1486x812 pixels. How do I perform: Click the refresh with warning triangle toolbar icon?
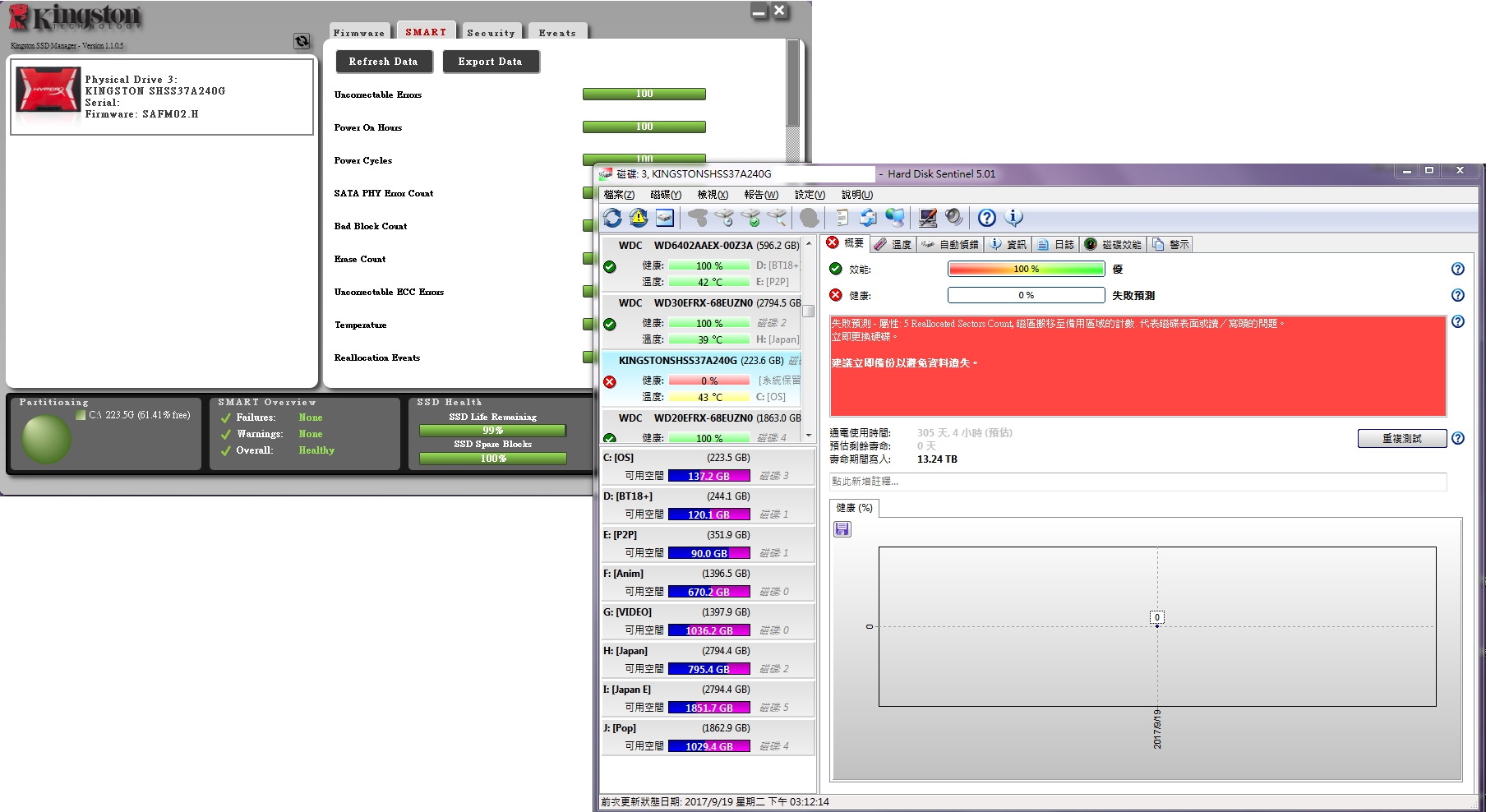[639, 218]
